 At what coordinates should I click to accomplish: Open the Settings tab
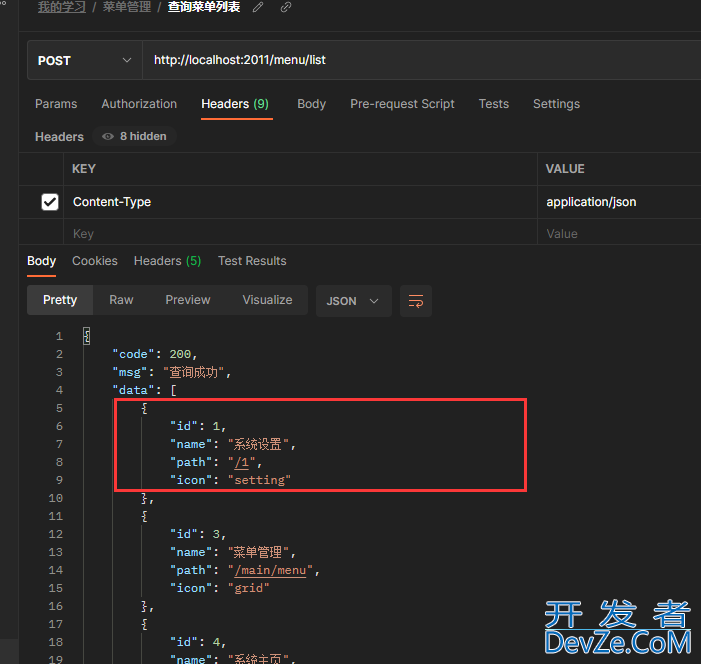(556, 104)
